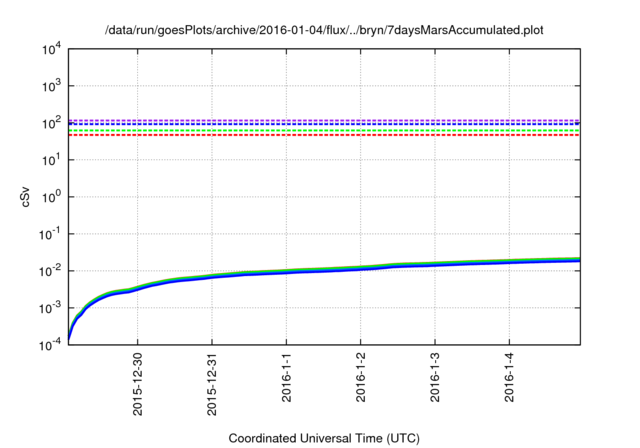Click the cSv y-axis label
The width and height of the screenshot is (640, 448).
25,197
